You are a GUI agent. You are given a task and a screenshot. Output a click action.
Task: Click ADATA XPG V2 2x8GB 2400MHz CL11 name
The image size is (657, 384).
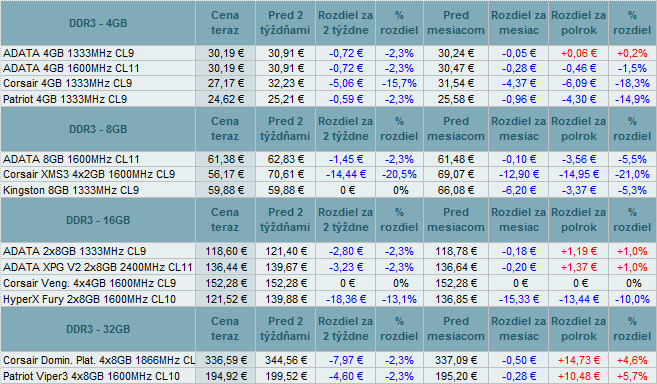pos(98,267)
